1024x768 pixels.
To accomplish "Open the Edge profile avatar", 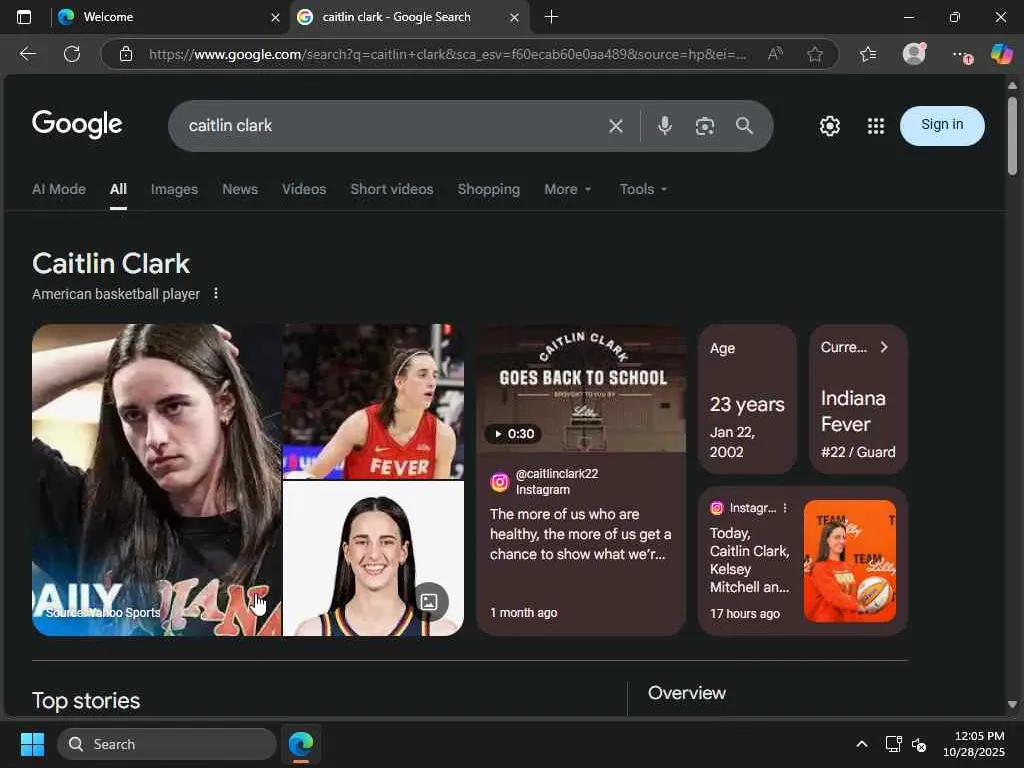I will [914, 54].
